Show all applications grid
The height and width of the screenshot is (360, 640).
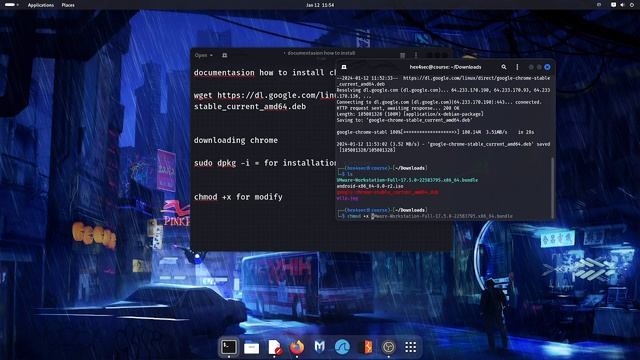(411, 347)
